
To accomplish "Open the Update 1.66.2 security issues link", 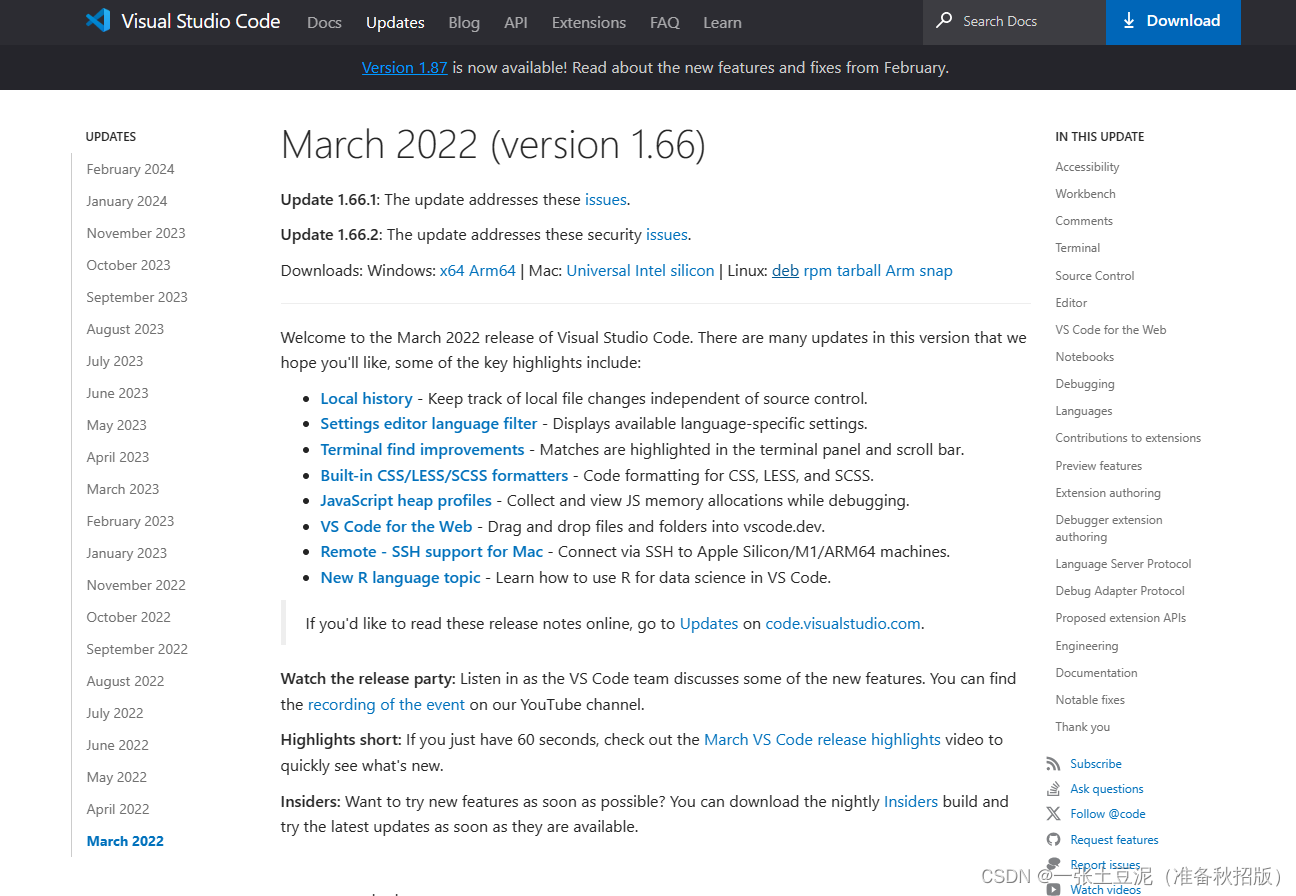I will coord(667,235).
